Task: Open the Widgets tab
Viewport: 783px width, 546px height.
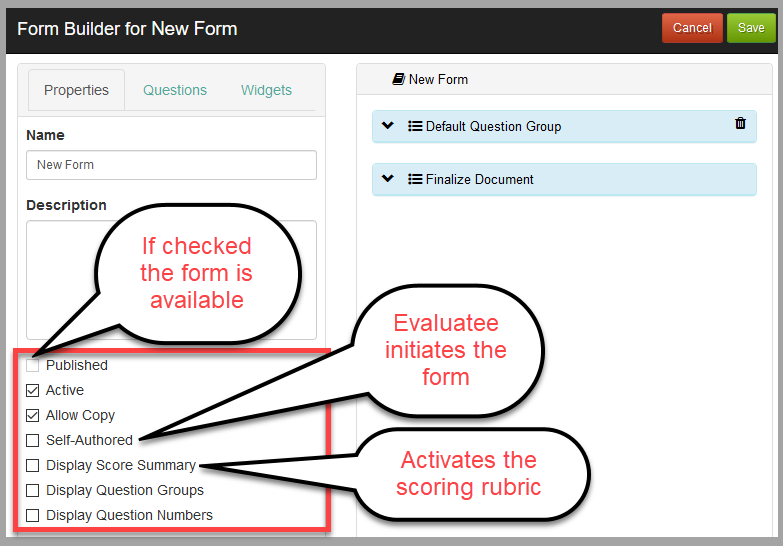Action: click(266, 90)
